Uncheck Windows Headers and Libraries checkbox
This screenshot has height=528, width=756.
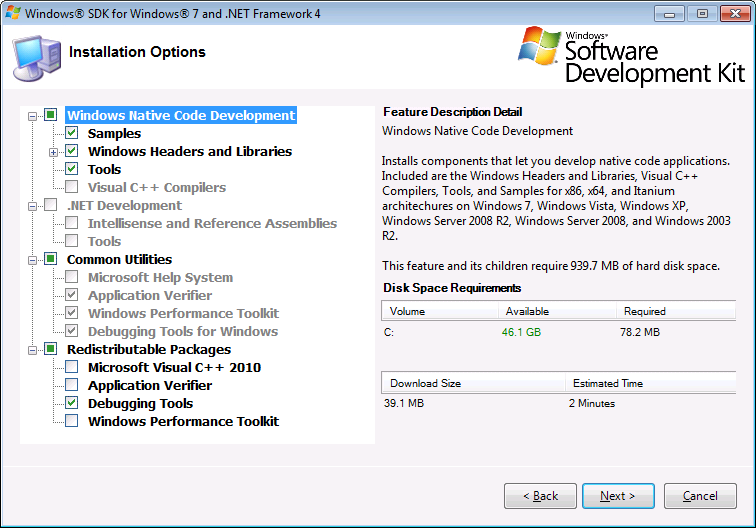72,151
